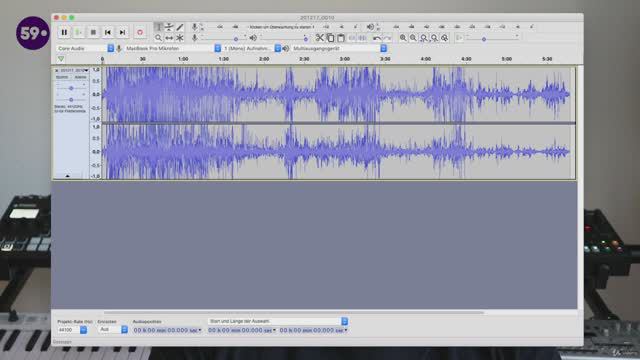Skip to start of the project
The width and height of the screenshot is (640, 360).
108,32
